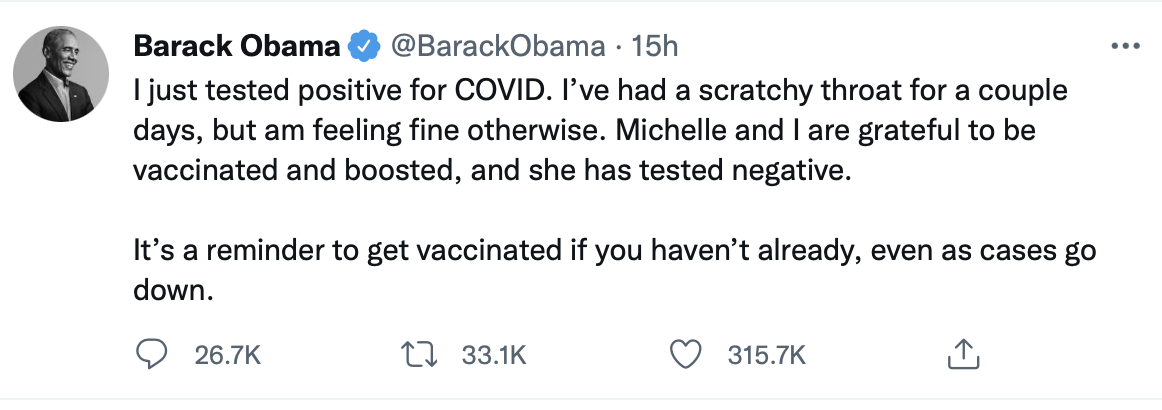Click the 15h timestamp
Image resolution: width=1162 pixels, height=410 pixels.
point(655,47)
